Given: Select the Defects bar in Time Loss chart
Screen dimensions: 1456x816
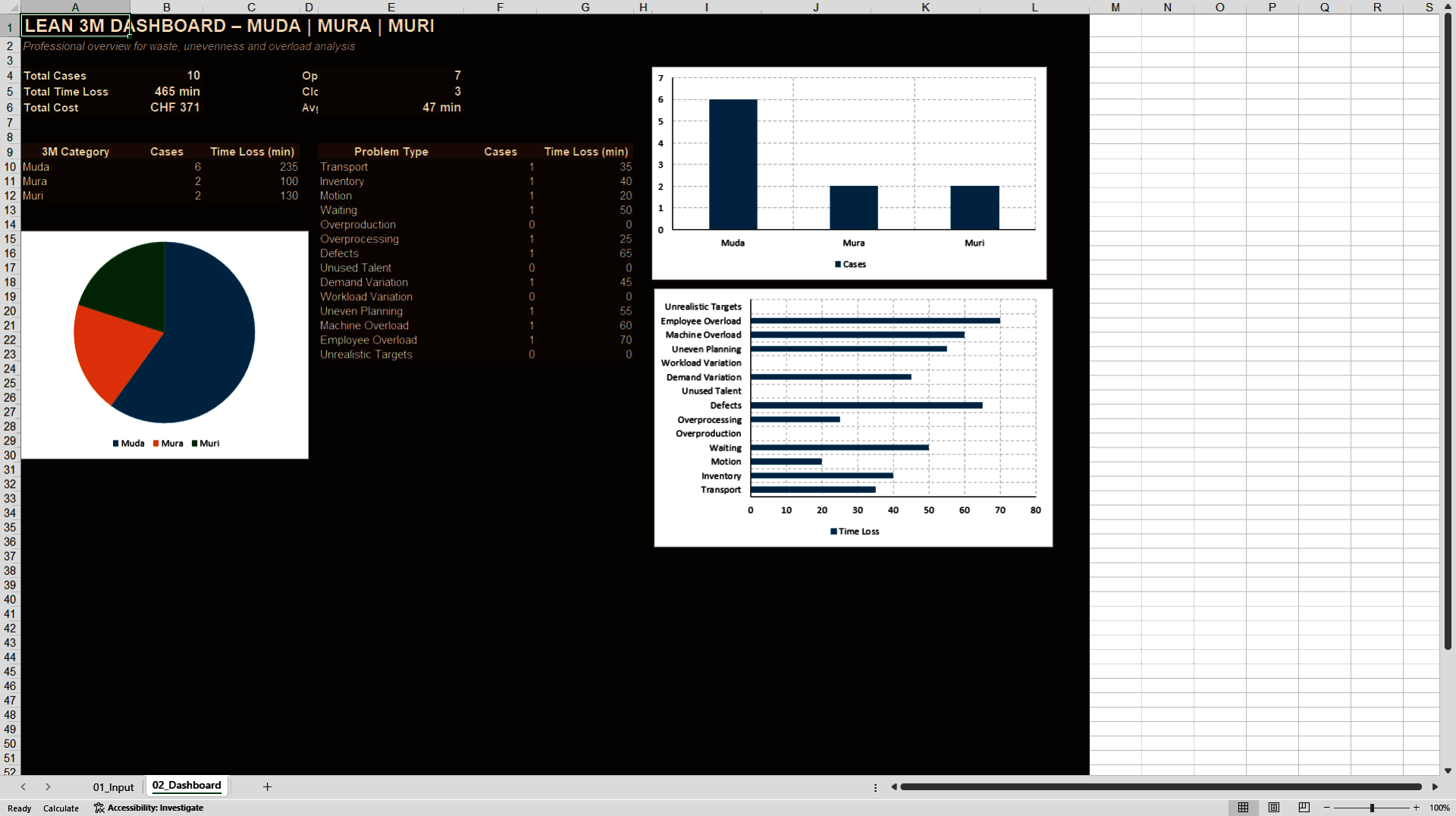Looking at the screenshot, I should [x=866, y=405].
